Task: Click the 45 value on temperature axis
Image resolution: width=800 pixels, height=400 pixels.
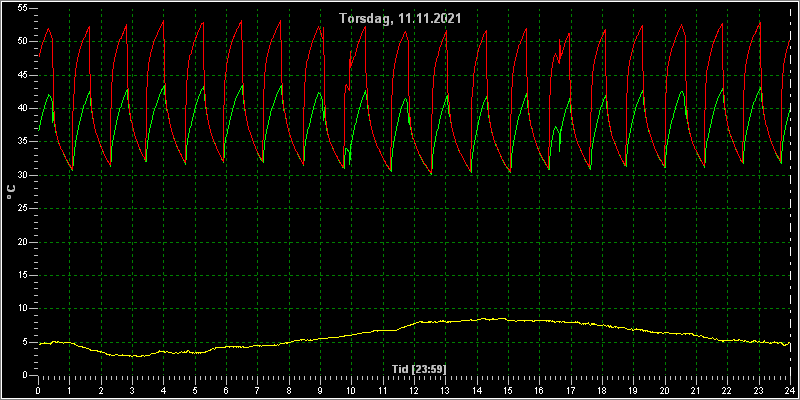Action: [23, 75]
